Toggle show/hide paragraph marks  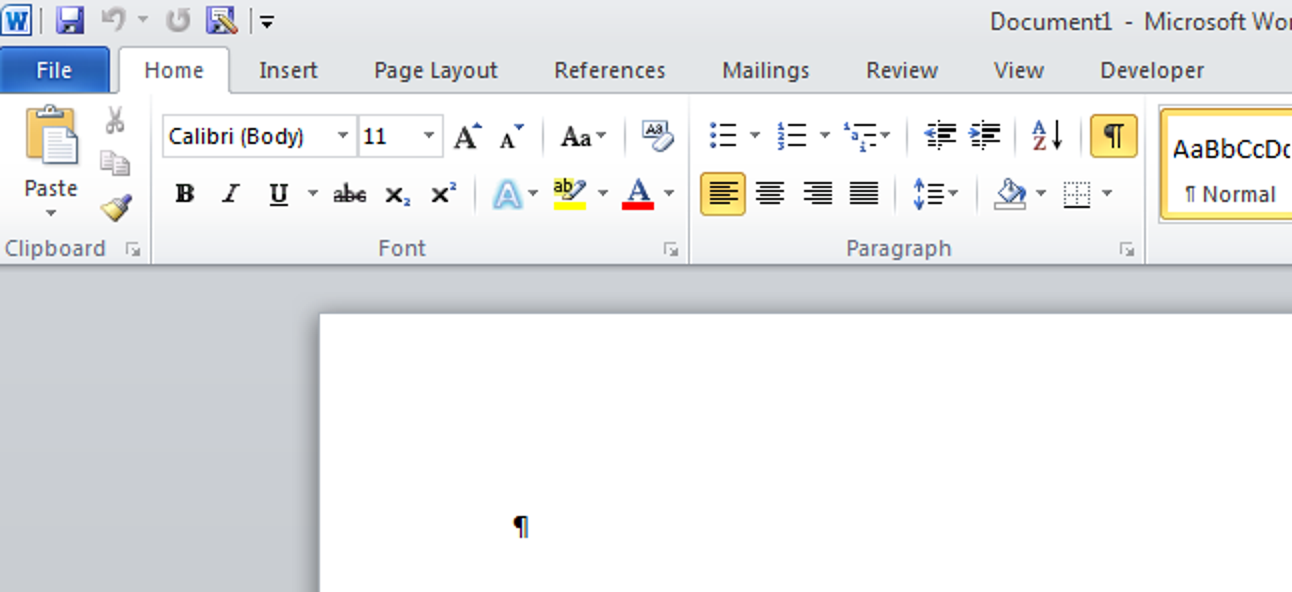(1113, 135)
